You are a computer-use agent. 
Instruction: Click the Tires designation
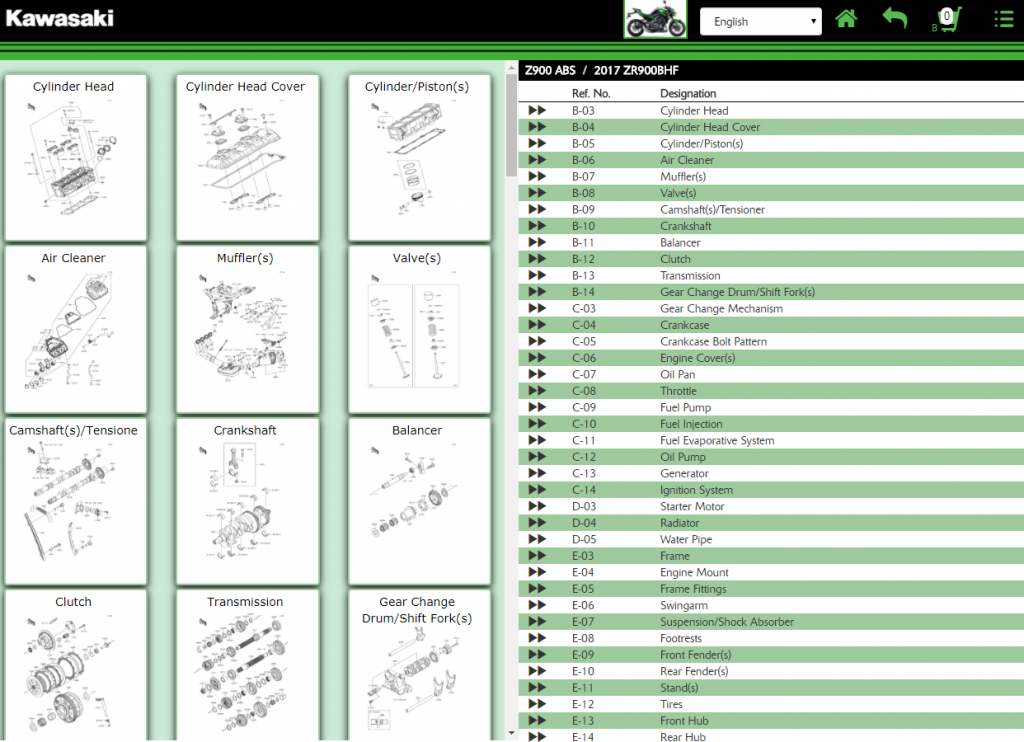[671, 704]
